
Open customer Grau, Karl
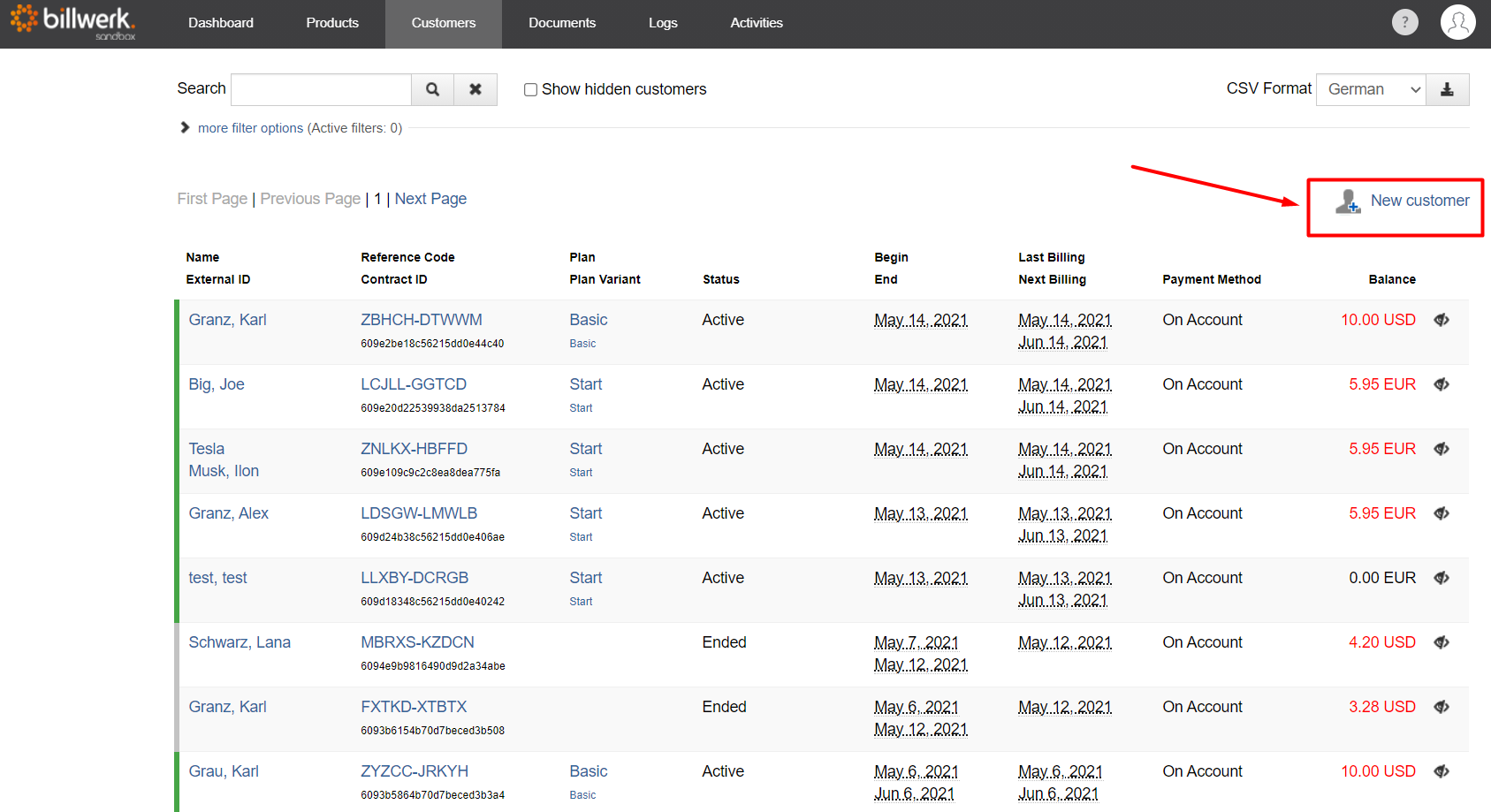click(224, 771)
